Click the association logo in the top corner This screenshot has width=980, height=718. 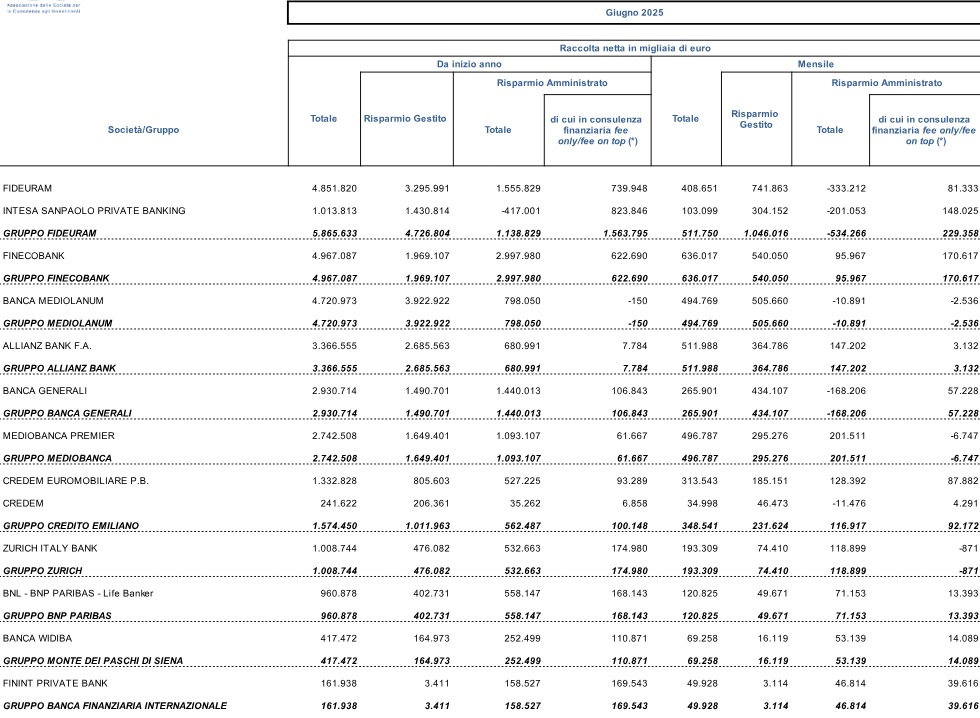point(43,7)
